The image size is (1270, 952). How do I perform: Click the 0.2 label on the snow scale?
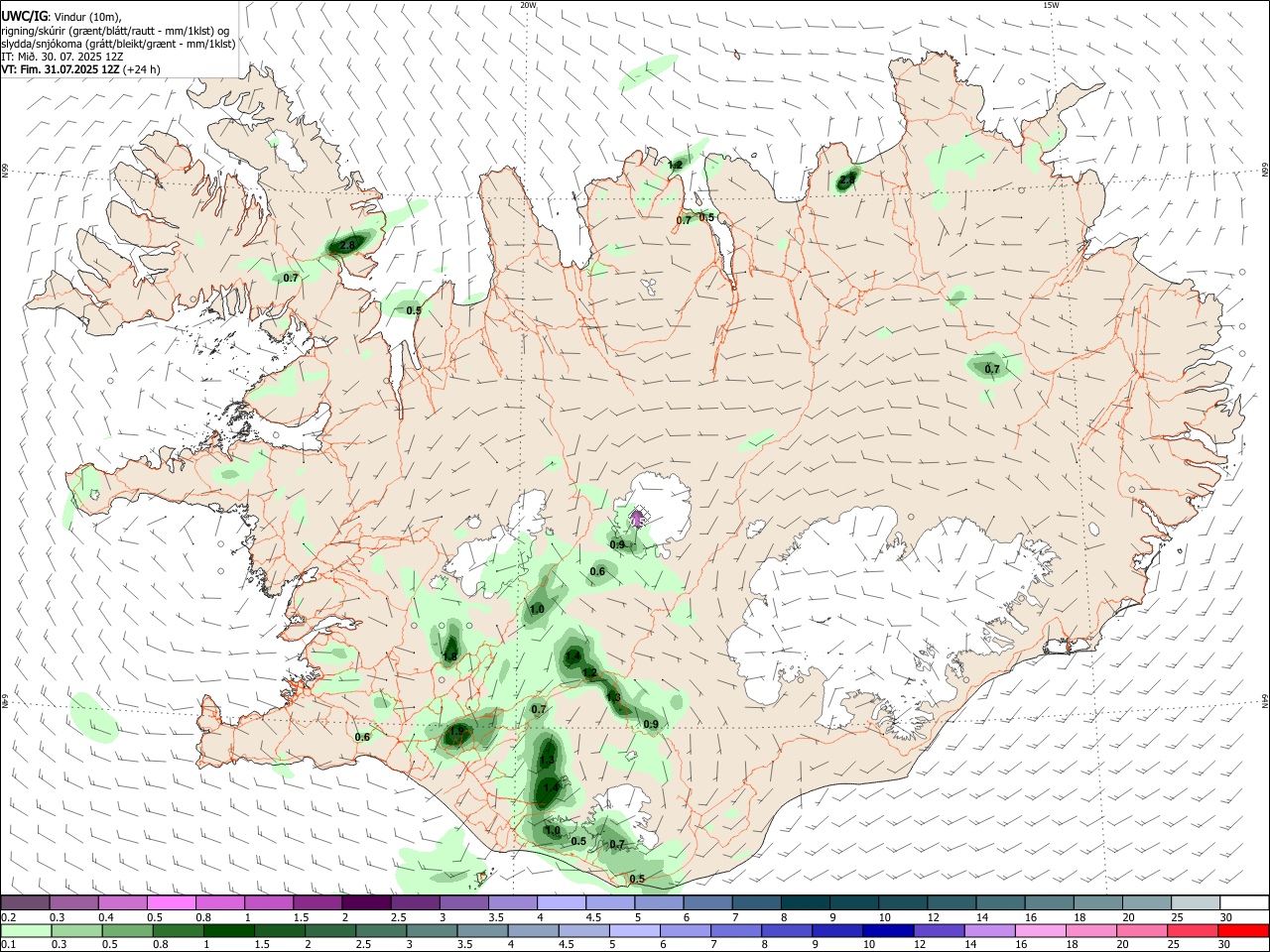pos(8,917)
